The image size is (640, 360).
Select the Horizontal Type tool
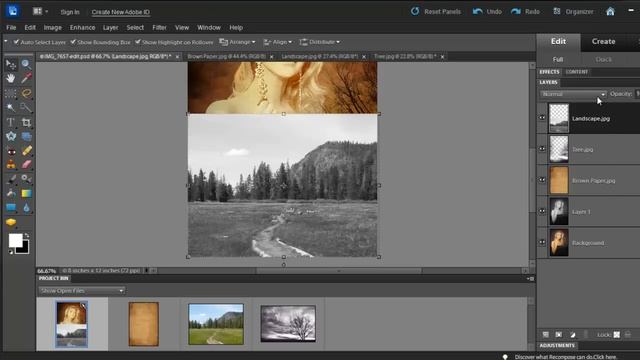11,122
